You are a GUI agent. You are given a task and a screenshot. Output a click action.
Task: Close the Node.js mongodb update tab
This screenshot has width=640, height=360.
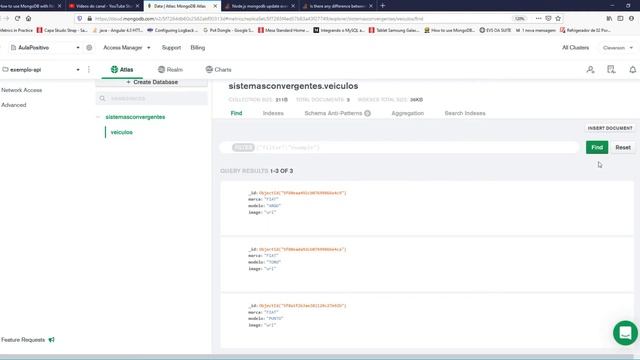(293, 6)
